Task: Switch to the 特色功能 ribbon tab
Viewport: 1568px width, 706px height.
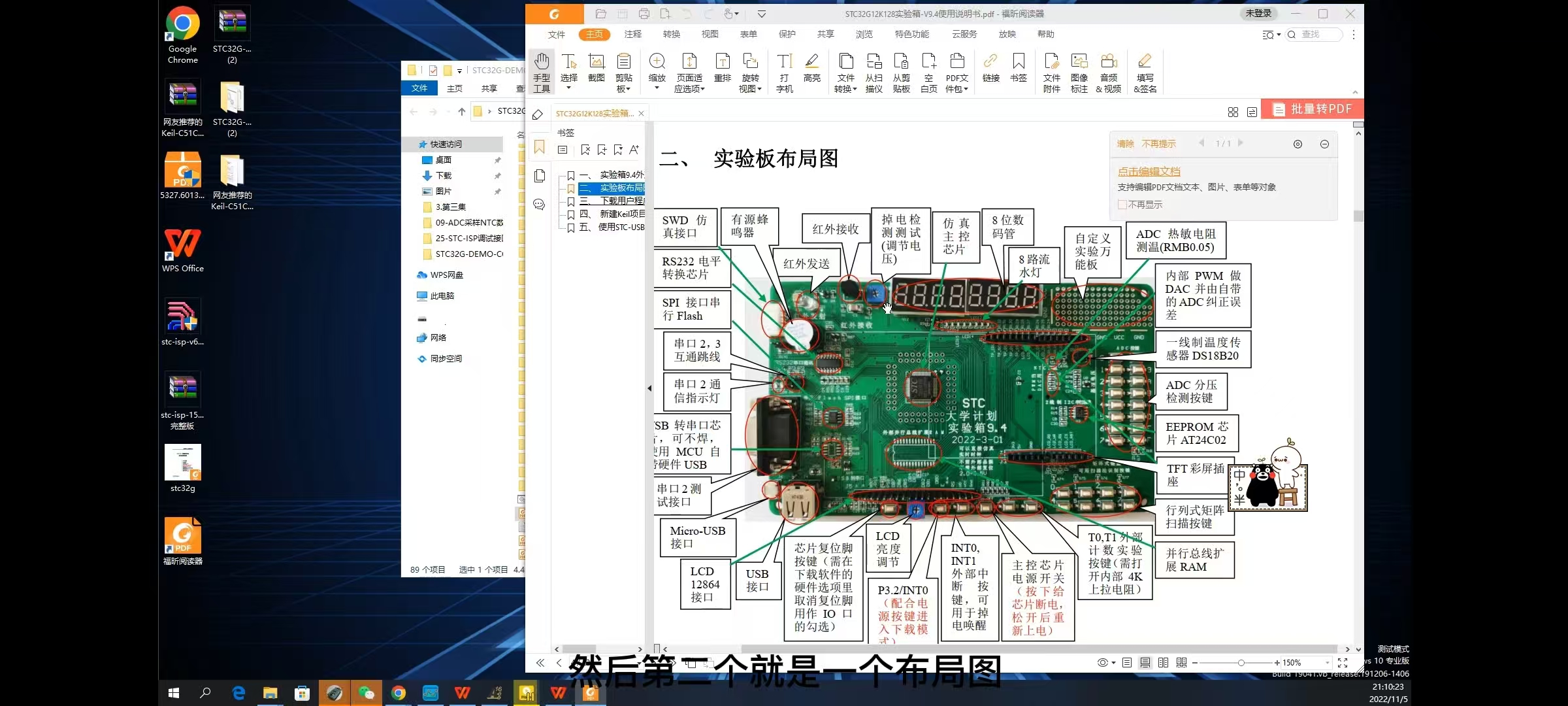Action: 911,34
